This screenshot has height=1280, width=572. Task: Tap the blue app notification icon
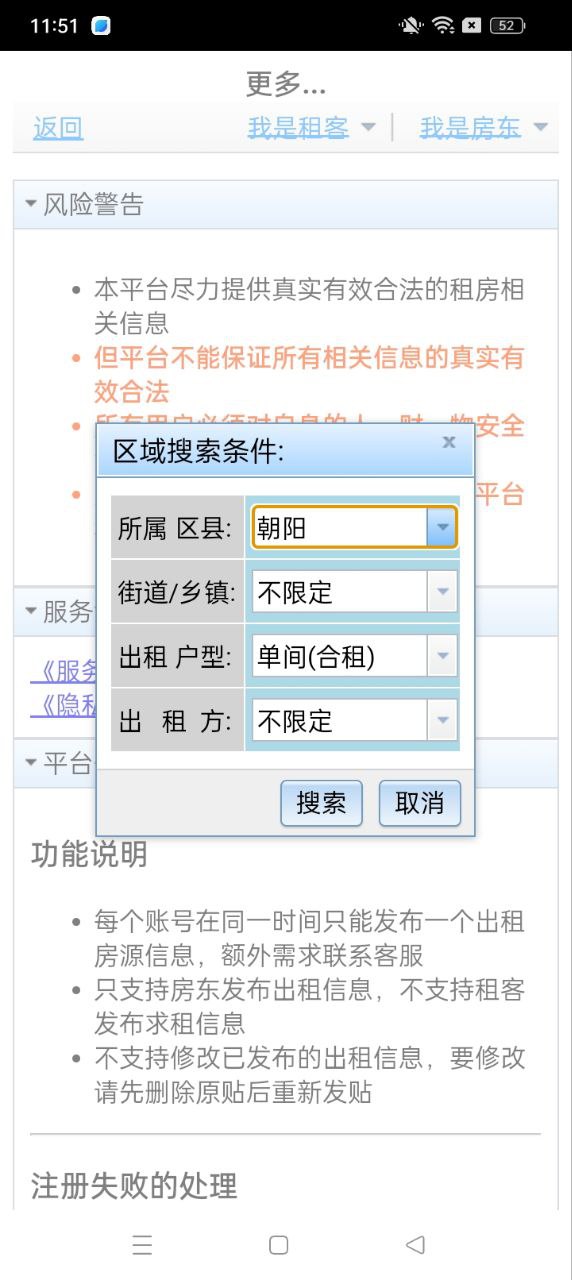point(100,26)
